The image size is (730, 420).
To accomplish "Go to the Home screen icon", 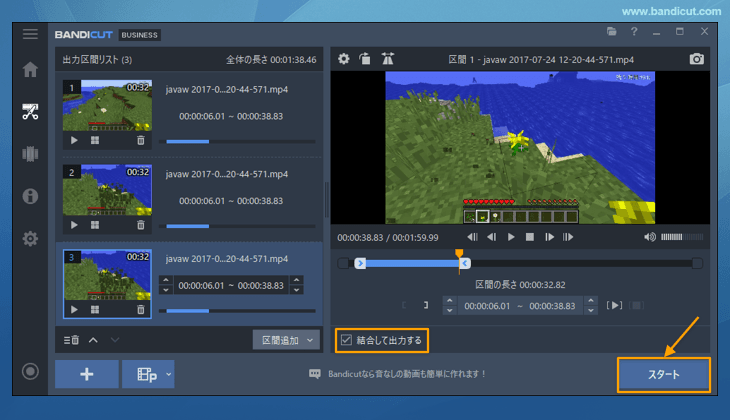I will [x=30, y=69].
